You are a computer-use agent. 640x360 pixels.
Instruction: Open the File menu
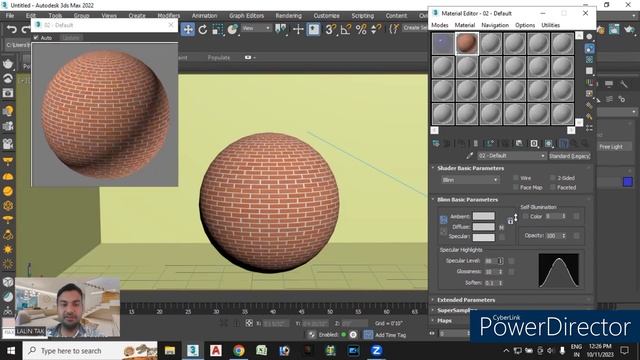10,16
